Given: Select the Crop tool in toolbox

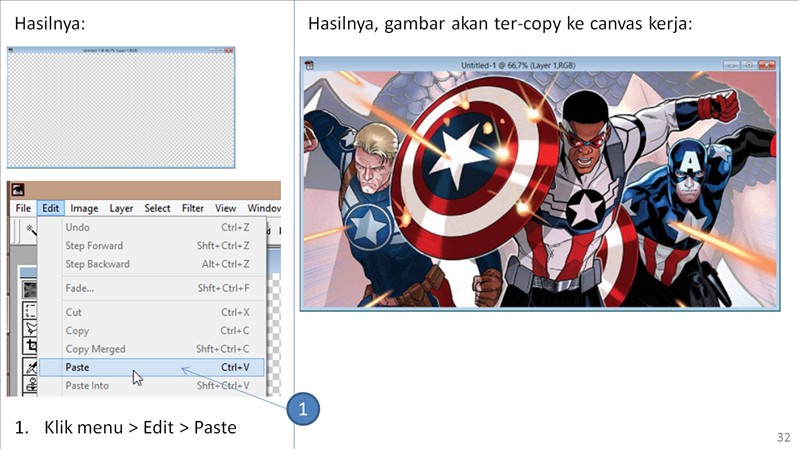Looking at the screenshot, I should (31, 346).
